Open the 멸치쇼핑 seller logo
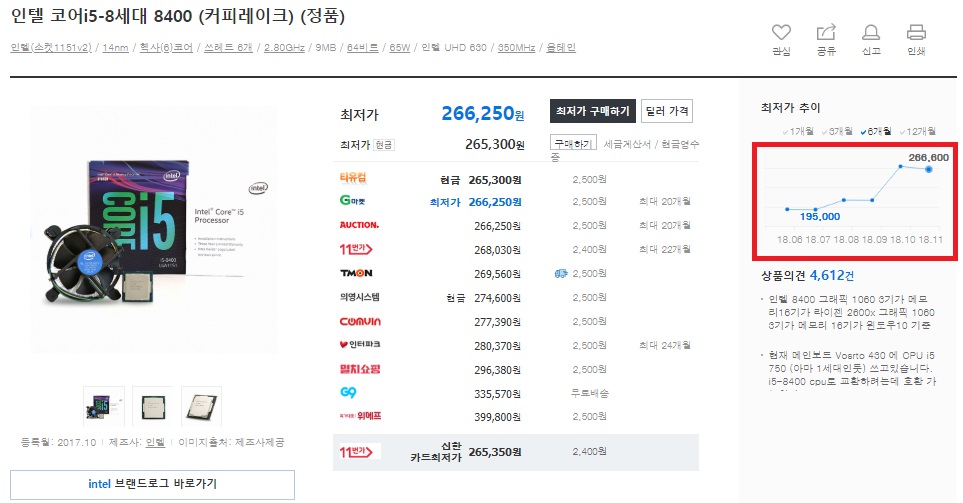The image size is (963, 503). click(x=360, y=369)
